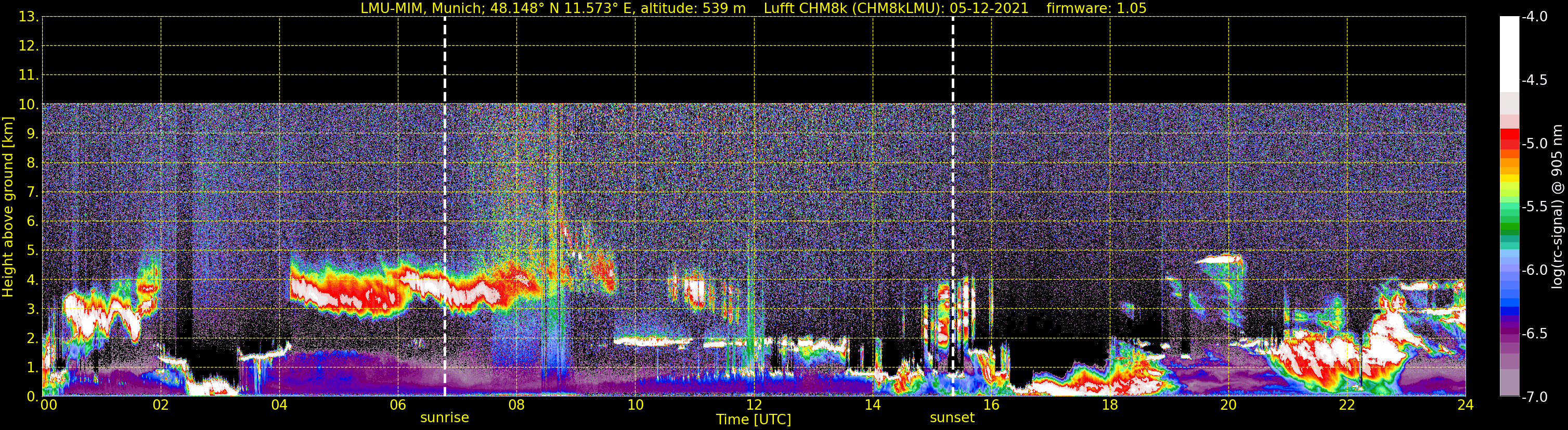Click time-axis tick label '06'

pyautogui.click(x=398, y=406)
